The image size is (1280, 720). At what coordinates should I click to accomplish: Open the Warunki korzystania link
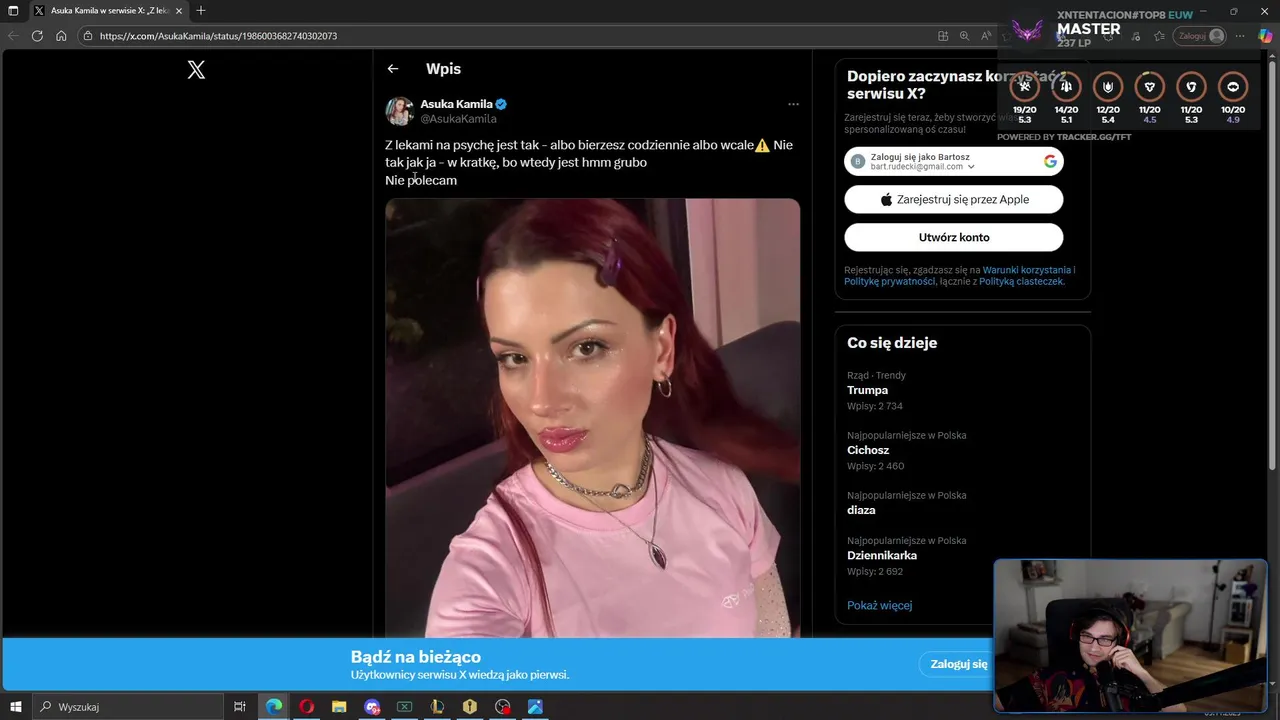click(1026, 270)
